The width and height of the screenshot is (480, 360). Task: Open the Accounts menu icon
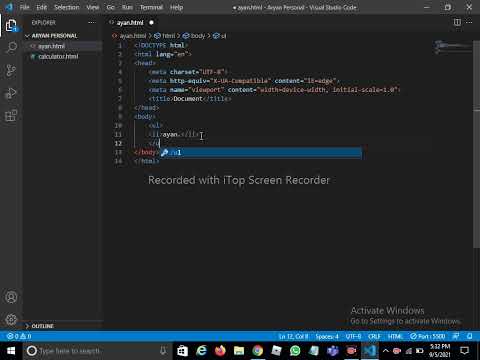[x=11, y=297]
